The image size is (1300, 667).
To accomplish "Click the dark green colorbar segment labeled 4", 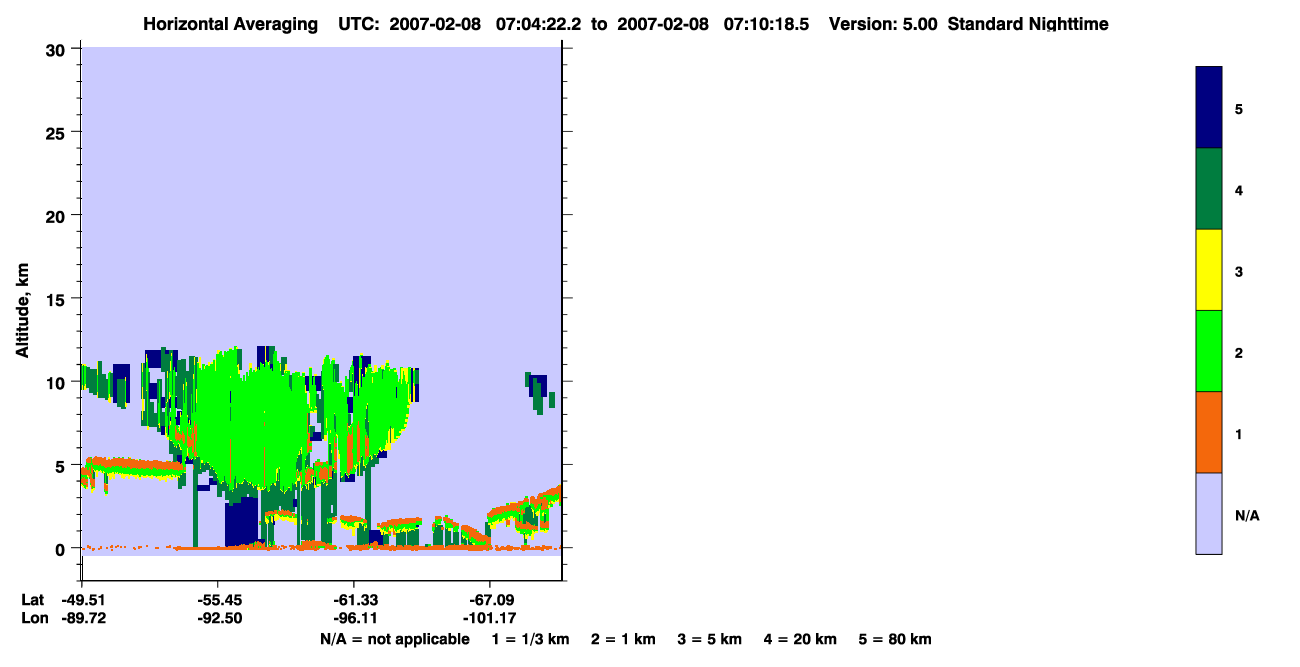I will coord(1209,189).
